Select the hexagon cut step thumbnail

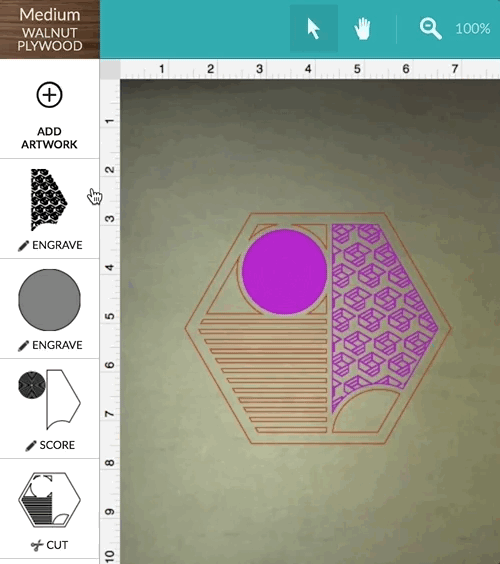pos(50,500)
